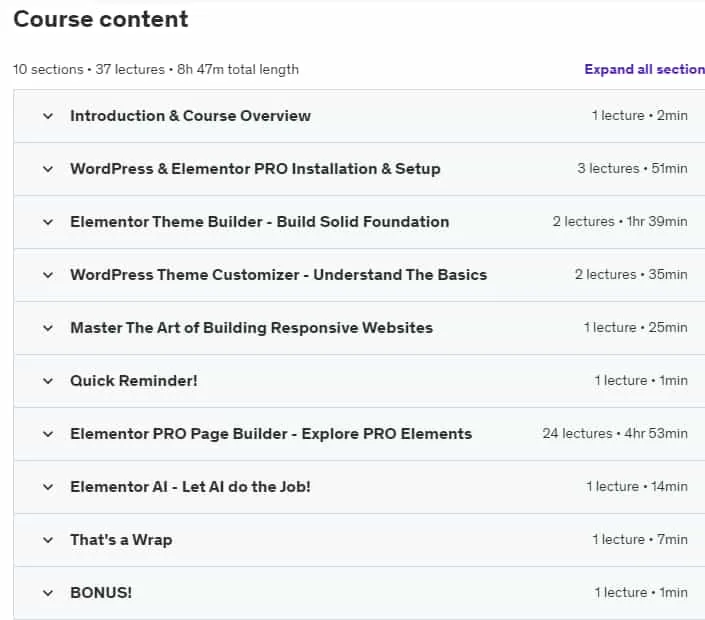
Task: Open WordPress Theme Customizer - Understand The Basics
Action: [x=278, y=275]
